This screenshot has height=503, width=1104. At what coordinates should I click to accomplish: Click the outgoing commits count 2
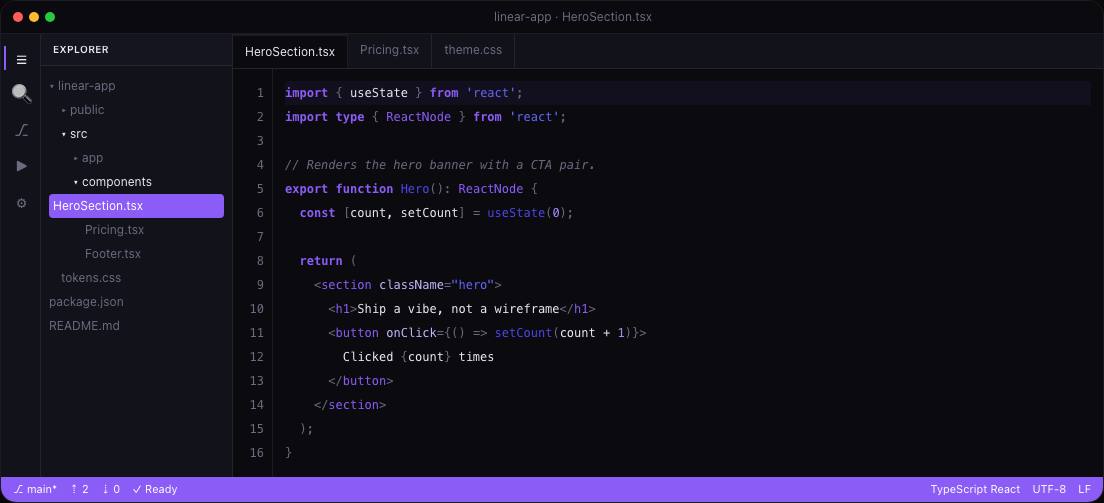(x=80, y=489)
